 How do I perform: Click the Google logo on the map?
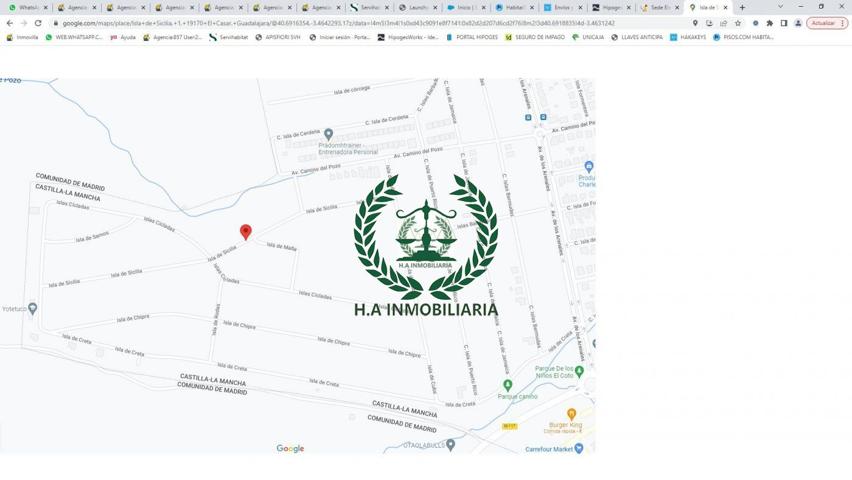click(x=290, y=448)
